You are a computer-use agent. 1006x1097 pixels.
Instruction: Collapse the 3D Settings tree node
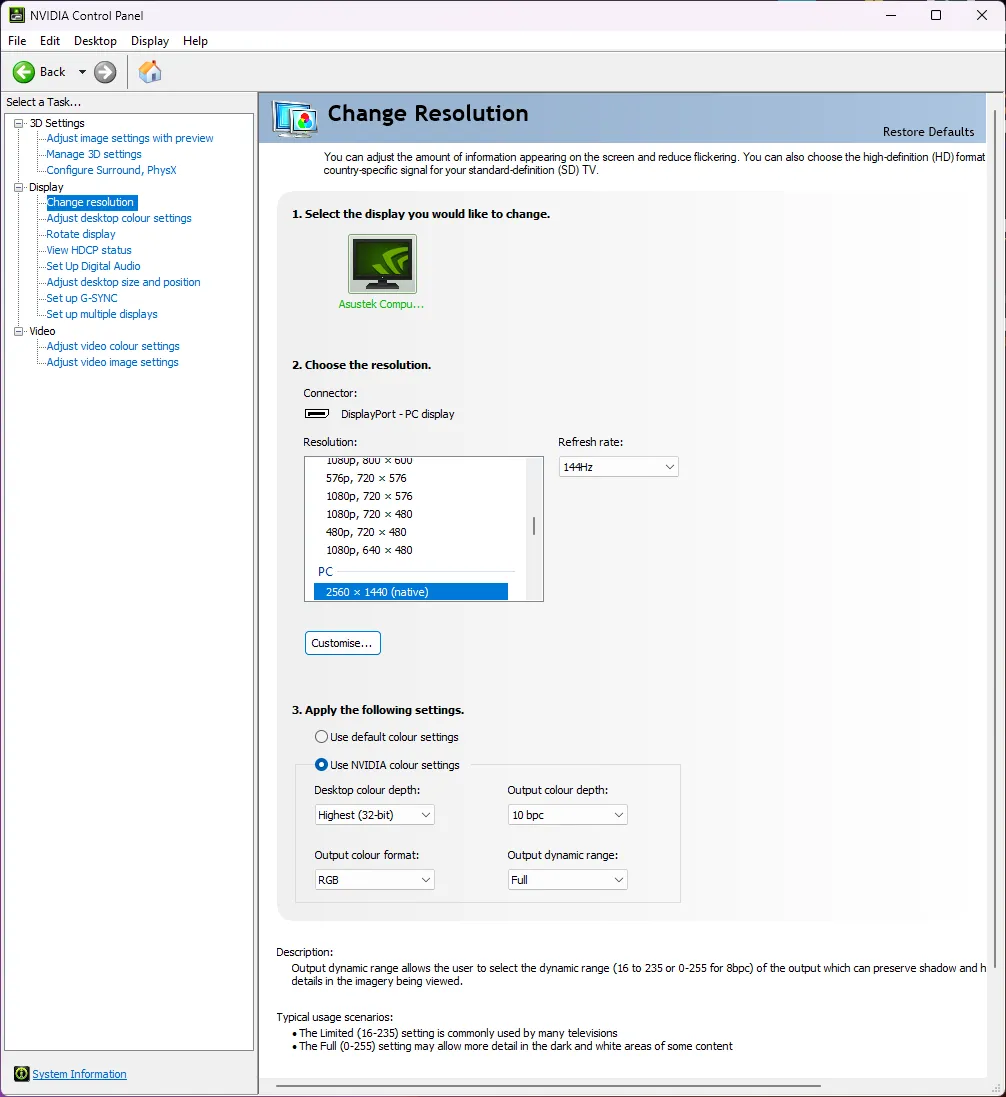[x=18, y=123]
